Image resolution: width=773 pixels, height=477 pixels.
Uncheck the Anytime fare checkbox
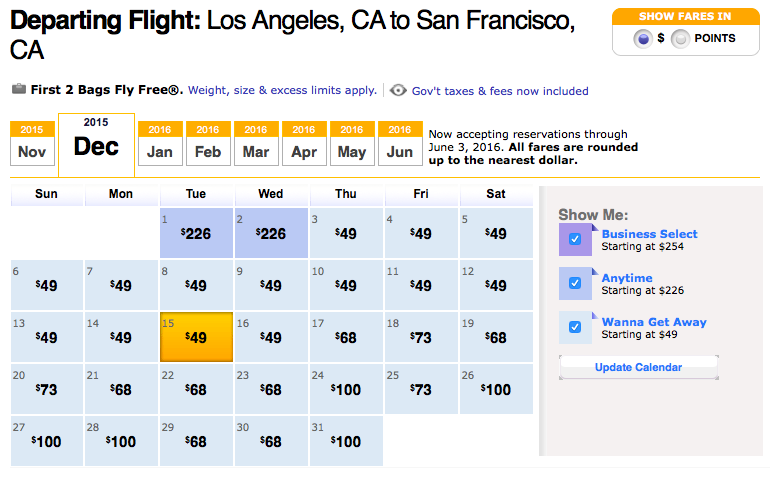pyautogui.click(x=574, y=283)
